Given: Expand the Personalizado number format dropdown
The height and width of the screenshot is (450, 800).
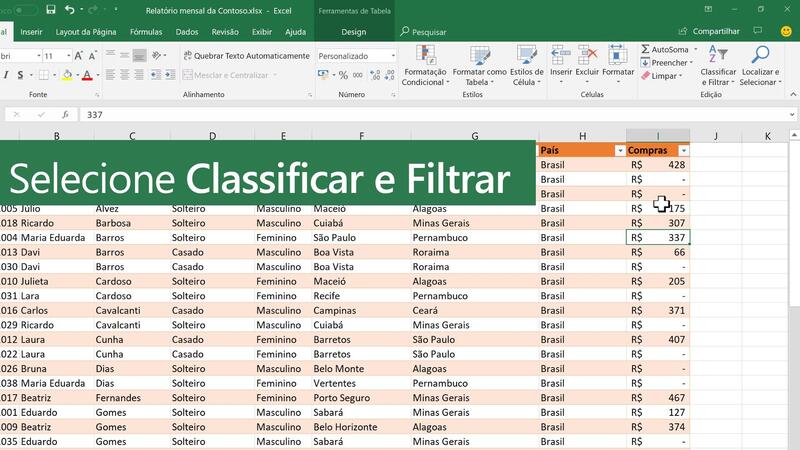Looking at the screenshot, I should (x=393, y=56).
